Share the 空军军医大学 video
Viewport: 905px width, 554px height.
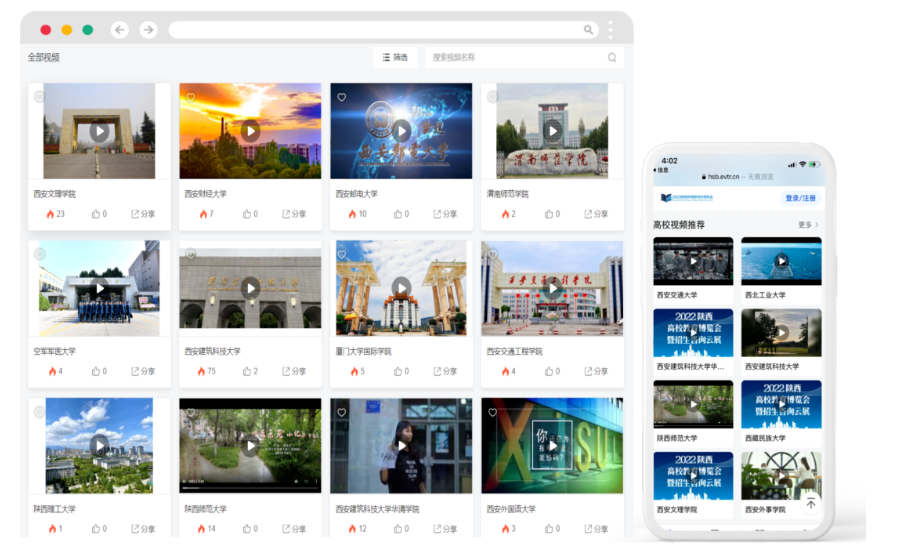[143, 371]
